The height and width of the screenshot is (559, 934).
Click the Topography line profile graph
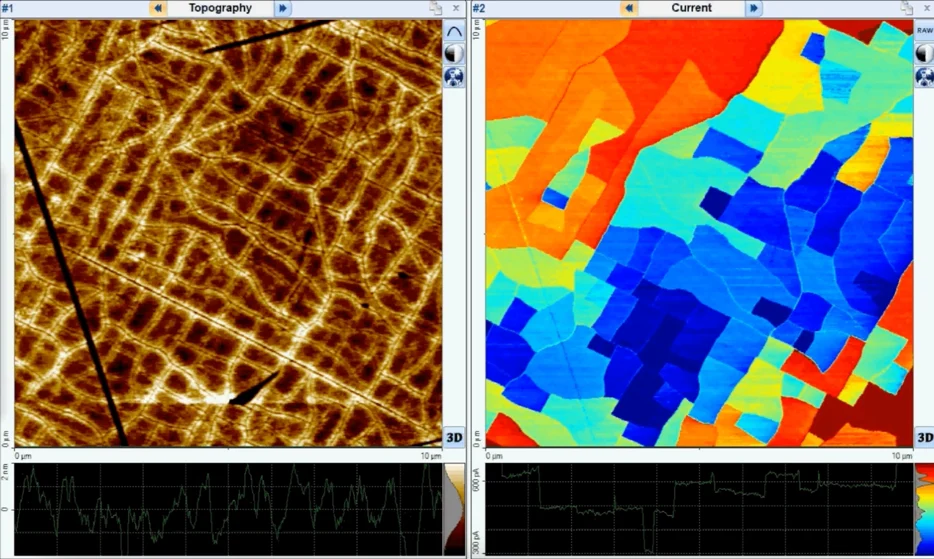[228, 510]
